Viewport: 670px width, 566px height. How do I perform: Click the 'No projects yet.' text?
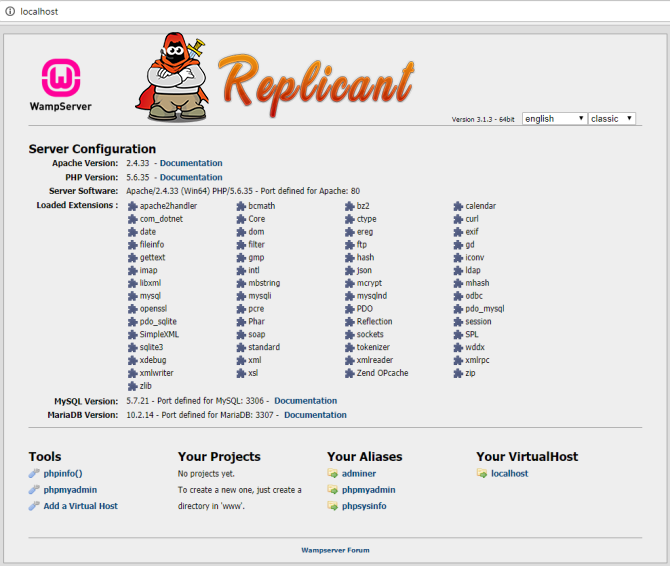pyautogui.click(x=206, y=473)
